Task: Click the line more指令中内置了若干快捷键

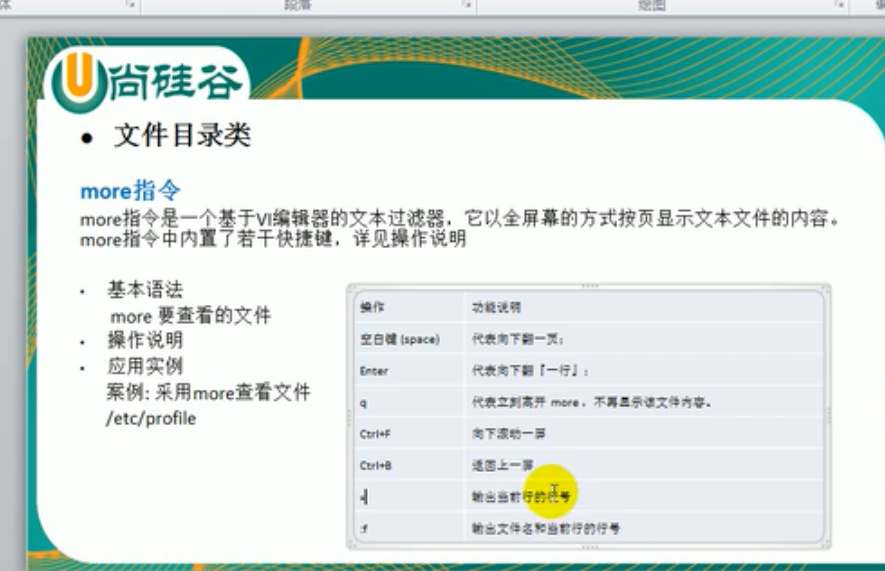Action: pos(273,239)
